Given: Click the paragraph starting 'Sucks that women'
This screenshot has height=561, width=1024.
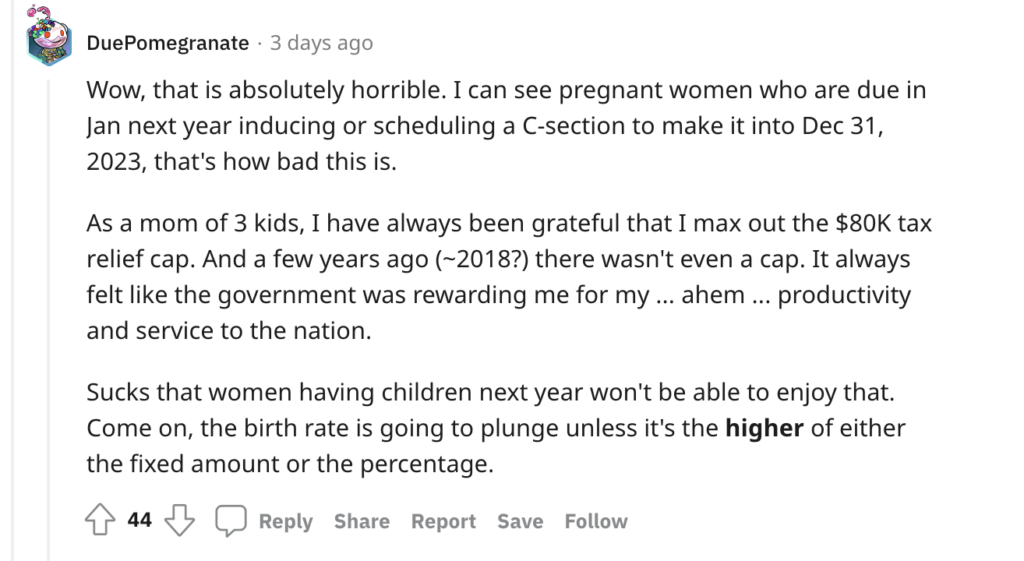Looking at the screenshot, I should coord(496,428).
